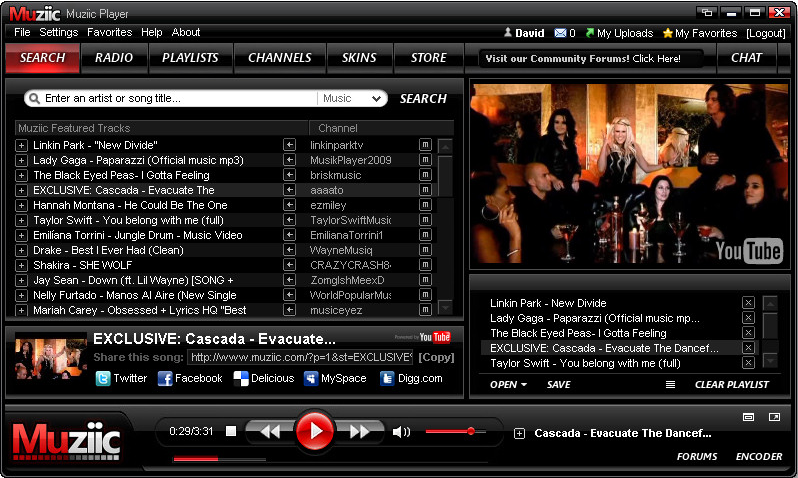Open the Music search type dropdown
Screen dimensions: 798x478
[x=352, y=99]
